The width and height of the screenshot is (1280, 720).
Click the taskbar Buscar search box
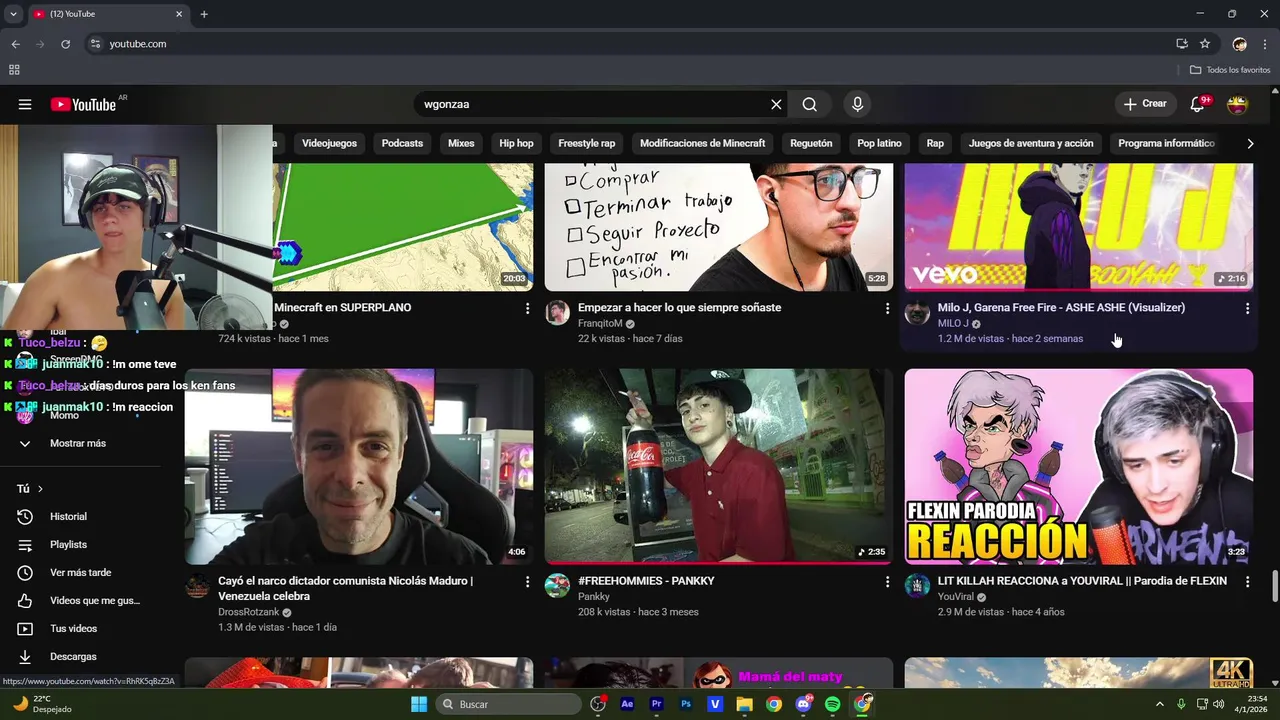(507, 704)
